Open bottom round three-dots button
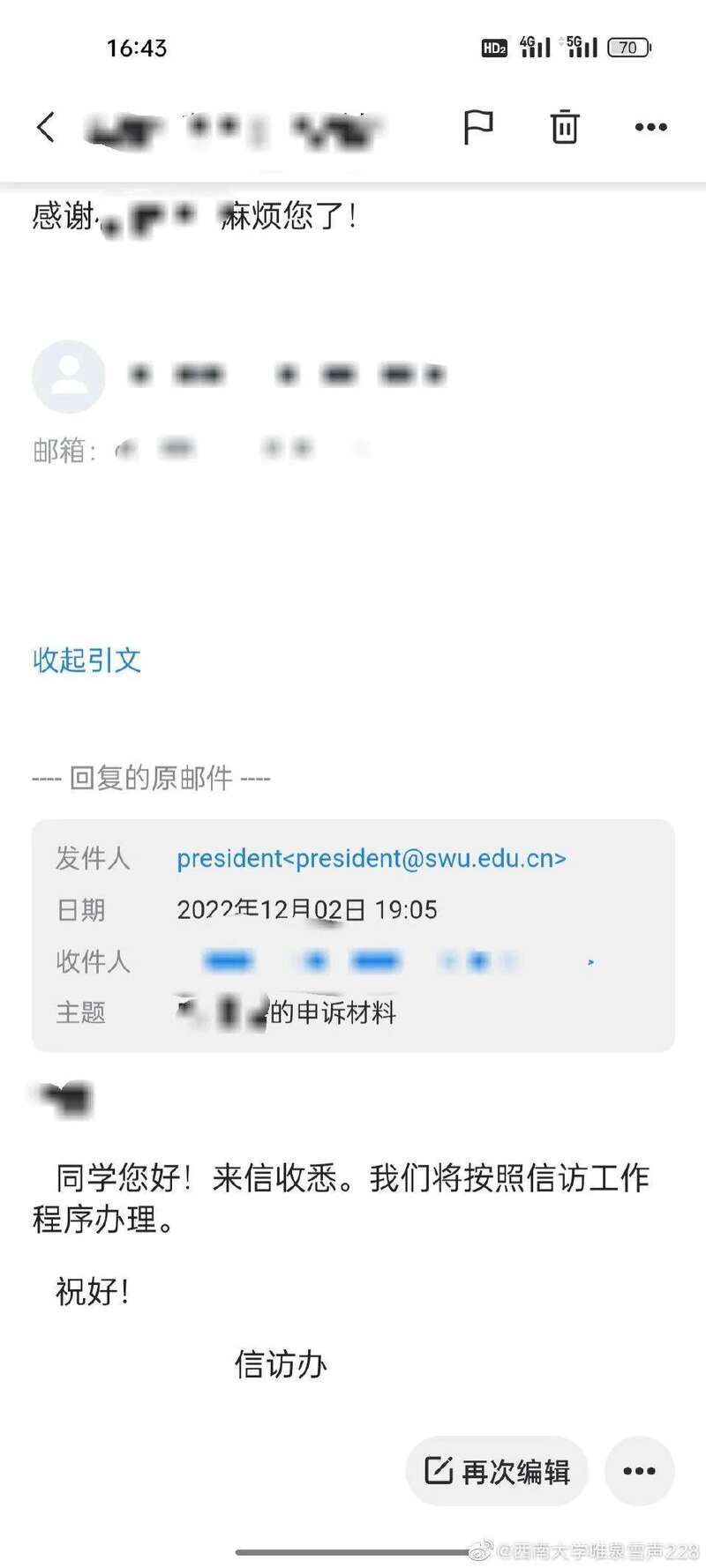Image resolution: width=706 pixels, height=1568 pixels. point(640,1471)
